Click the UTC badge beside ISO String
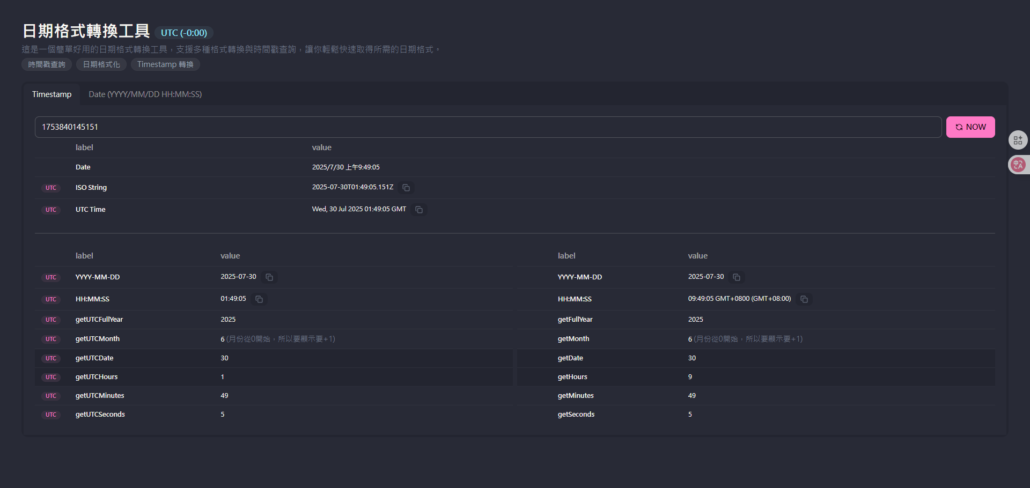 point(51,188)
